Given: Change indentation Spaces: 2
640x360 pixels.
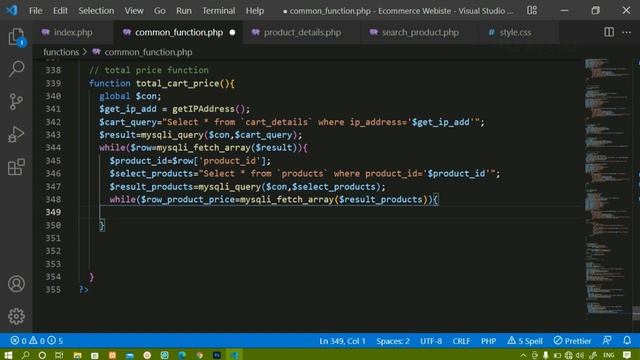Looking at the screenshot, I should pyautogui.click(x=393, y=340).
